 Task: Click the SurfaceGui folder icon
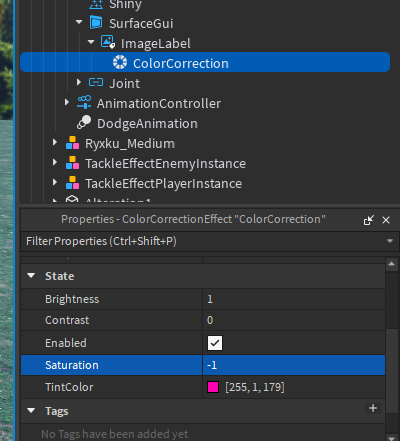pyautogui.click(x=96, y=23)
